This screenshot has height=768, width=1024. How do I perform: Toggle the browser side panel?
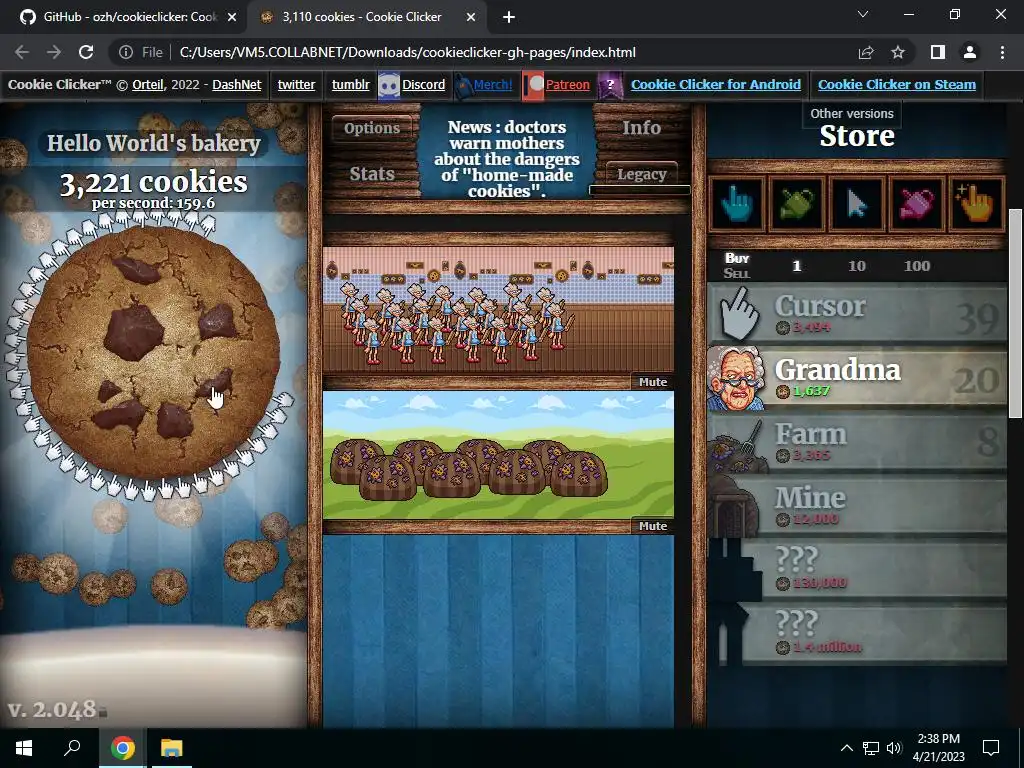pyautogui.click(x=938, y=52)
